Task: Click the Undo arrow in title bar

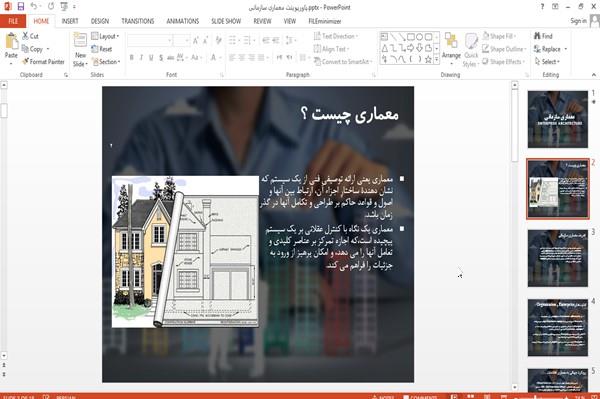Action: click(34, 7)
